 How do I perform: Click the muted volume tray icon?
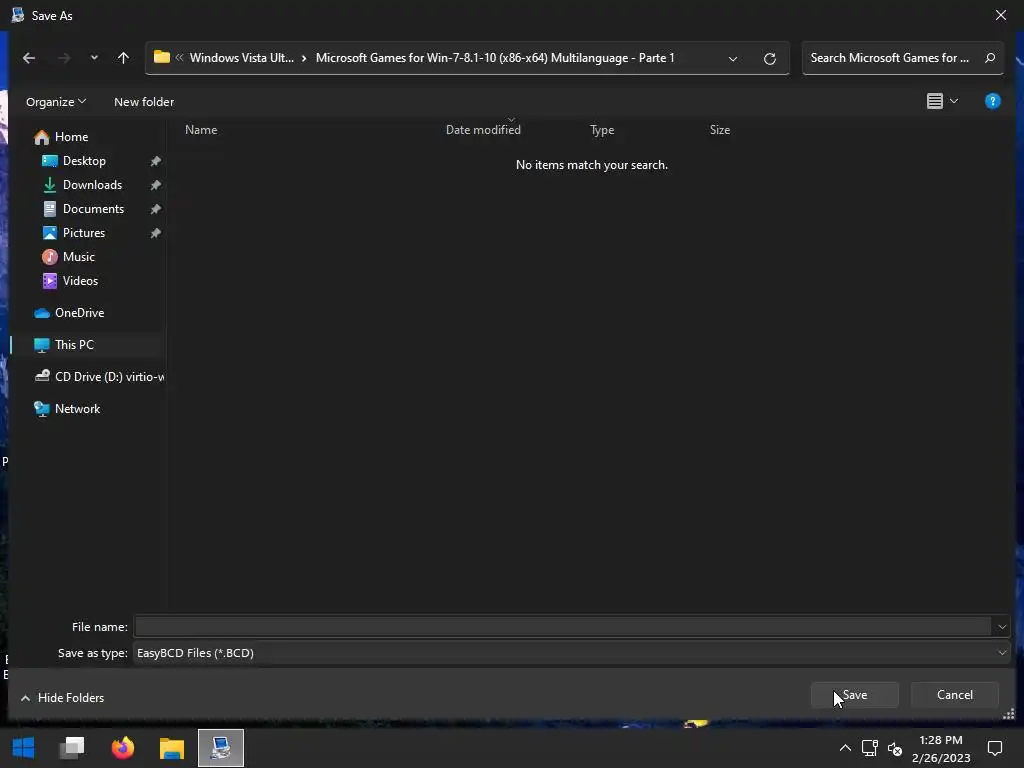(x=895, y=748)
